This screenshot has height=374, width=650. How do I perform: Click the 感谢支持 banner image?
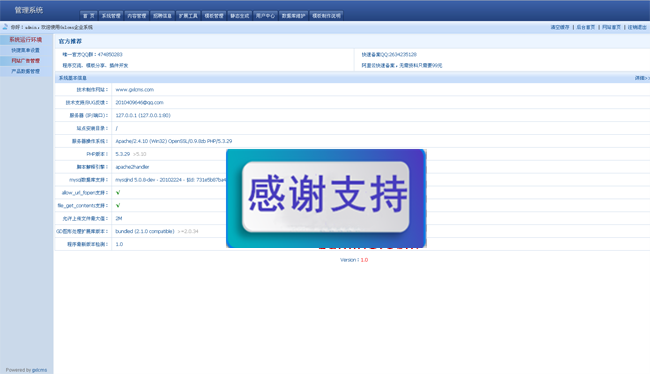click(x=326, y=198)
